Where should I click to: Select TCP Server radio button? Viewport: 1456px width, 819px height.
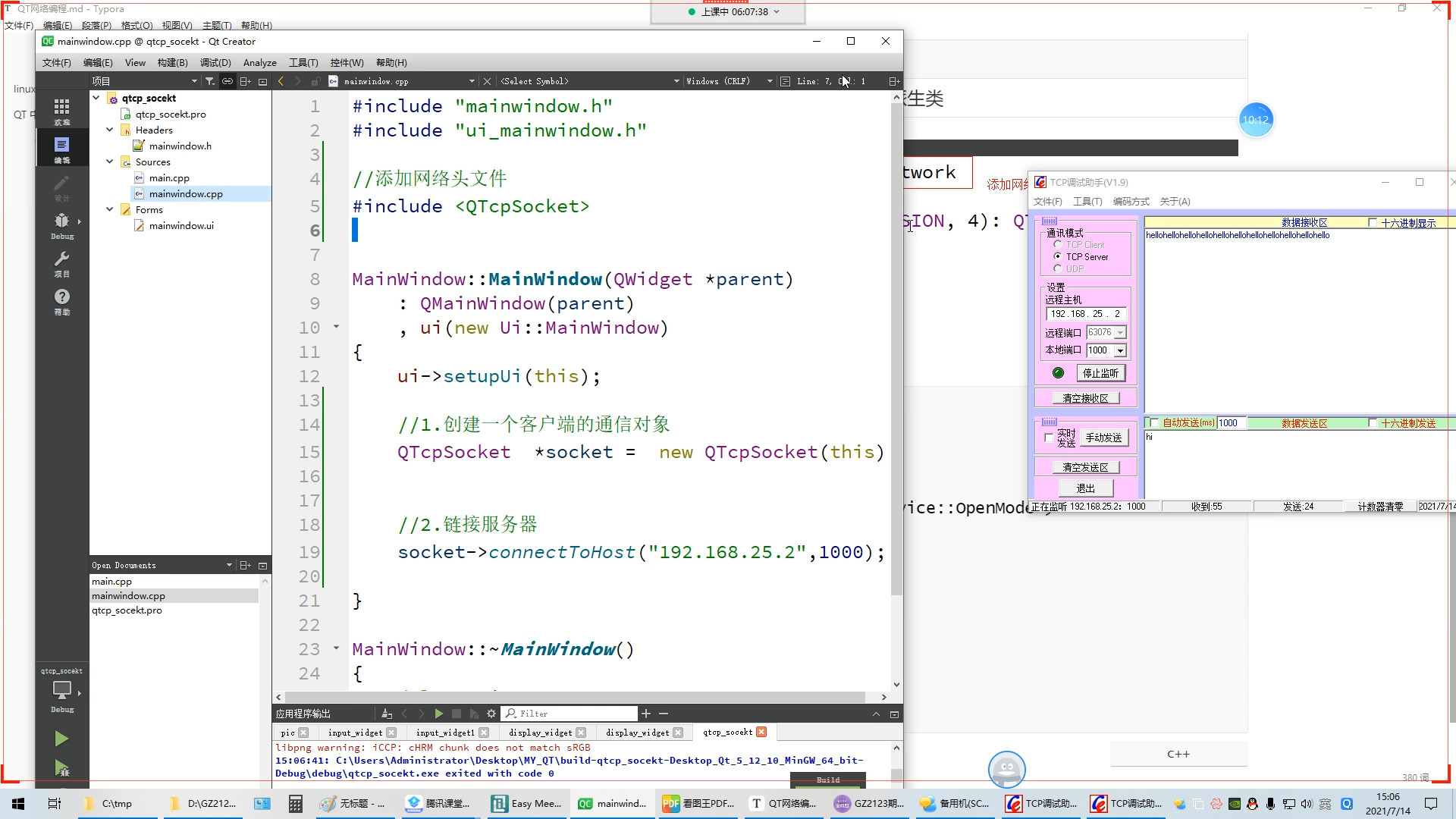coord(1058,256)
